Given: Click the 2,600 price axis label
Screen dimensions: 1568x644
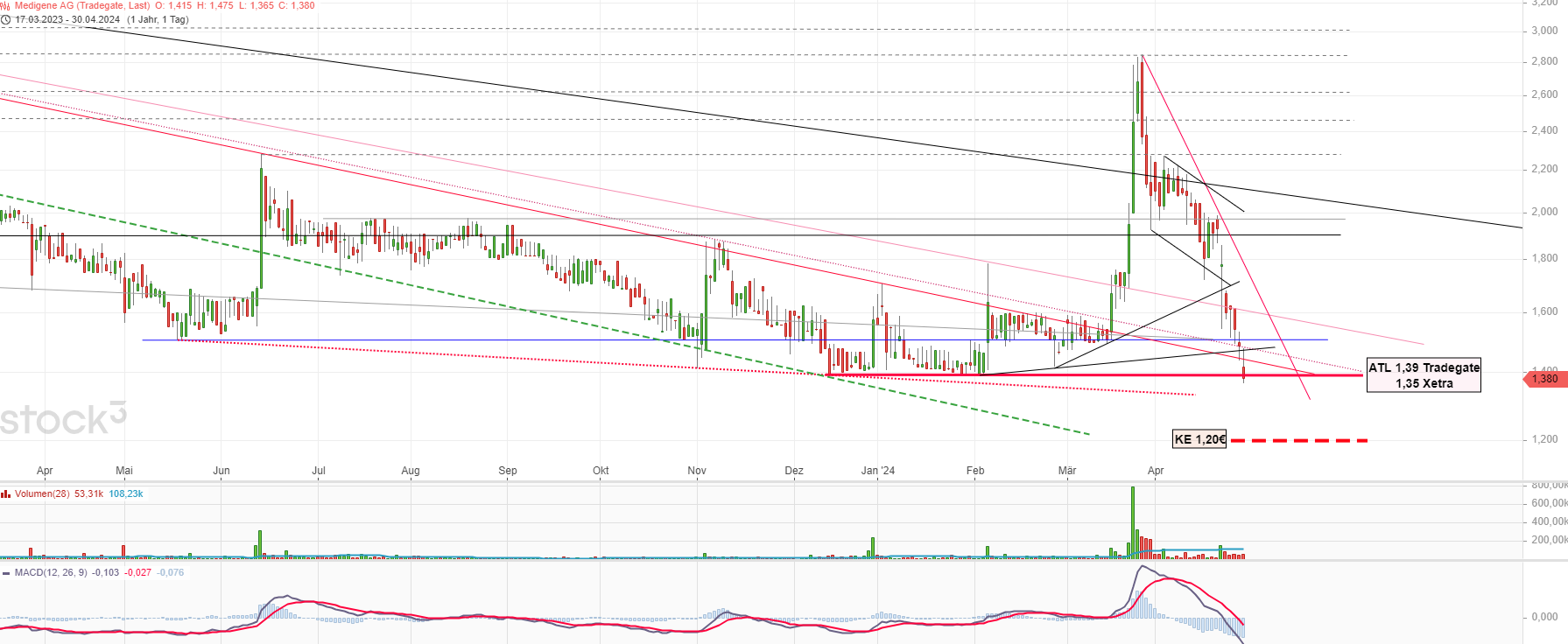Looking at the screenshot, I should pyautogui.click(x=1544, y=94).
